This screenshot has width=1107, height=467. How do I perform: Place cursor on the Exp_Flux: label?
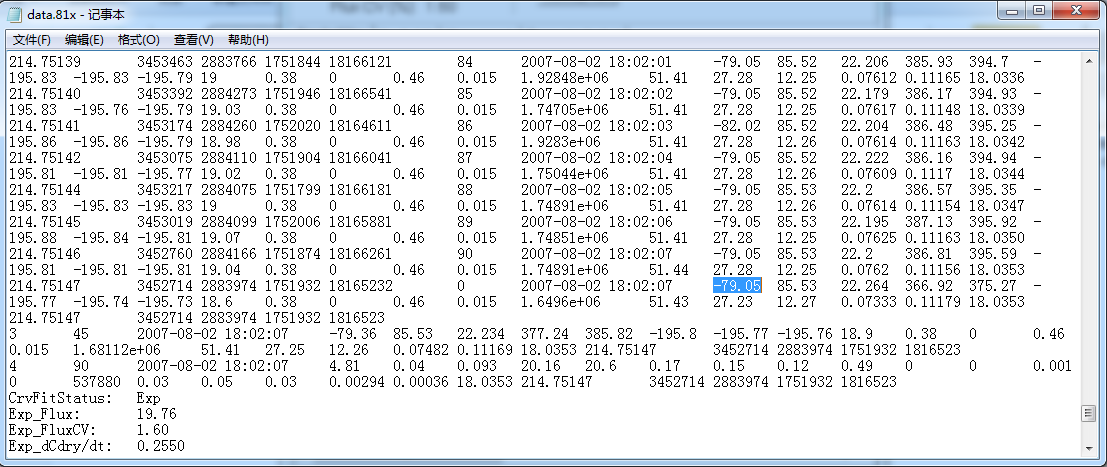(40, 413)
